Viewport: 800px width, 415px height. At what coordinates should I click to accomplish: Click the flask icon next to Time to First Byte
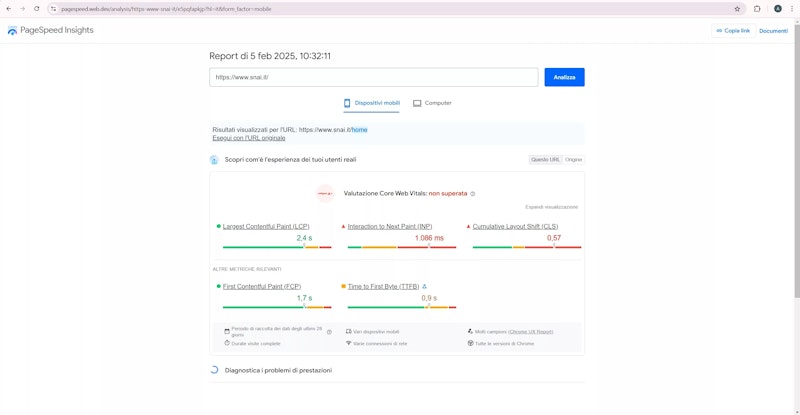425,287
